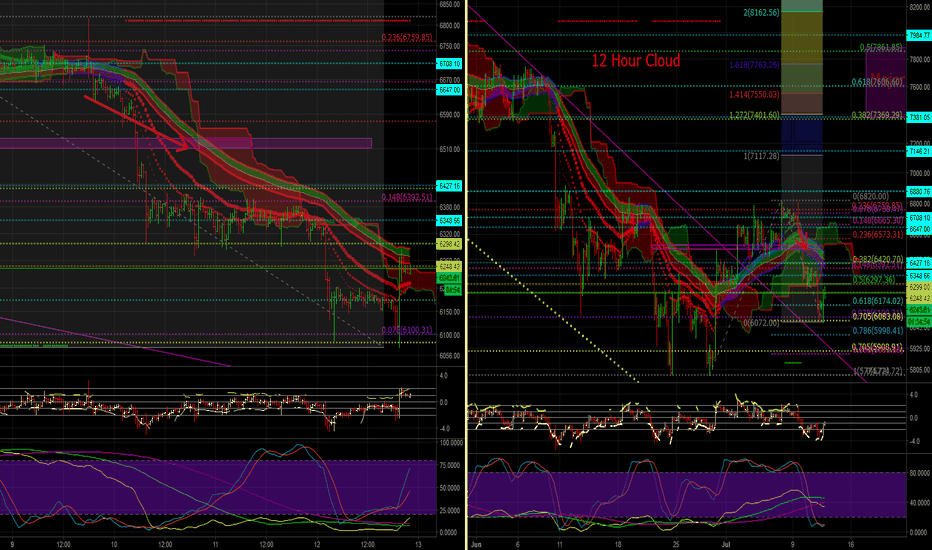Click the 0.236(6573.31) Fibonacci label

878,234
